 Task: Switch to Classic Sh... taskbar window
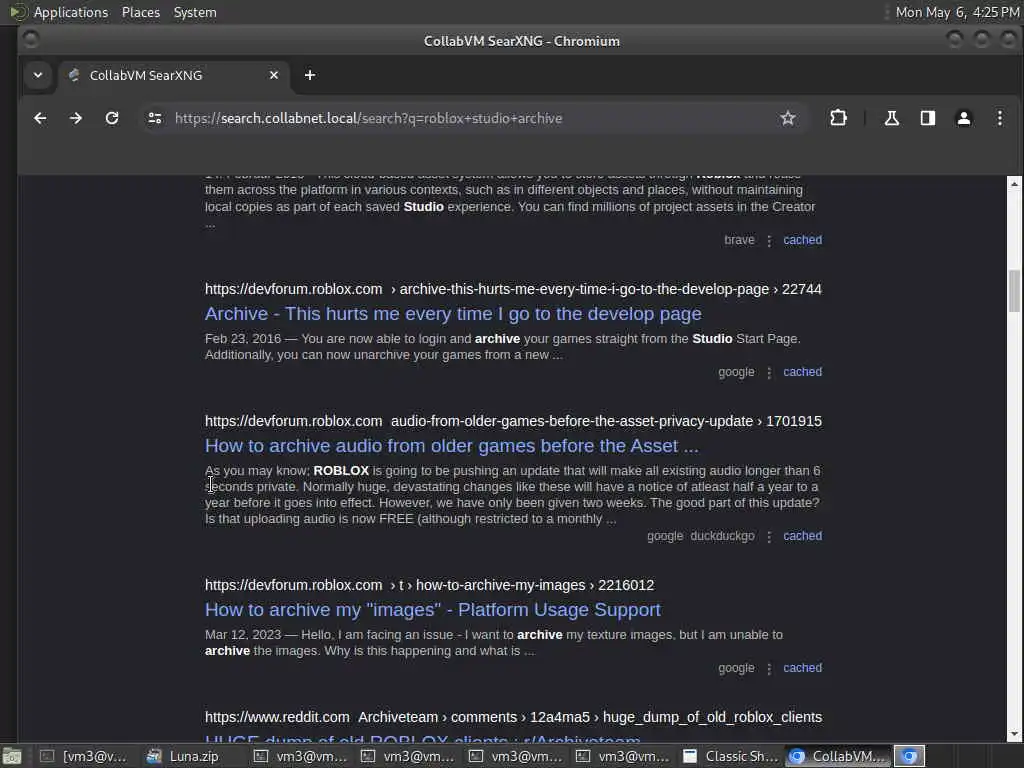click(x=731, y=756)
